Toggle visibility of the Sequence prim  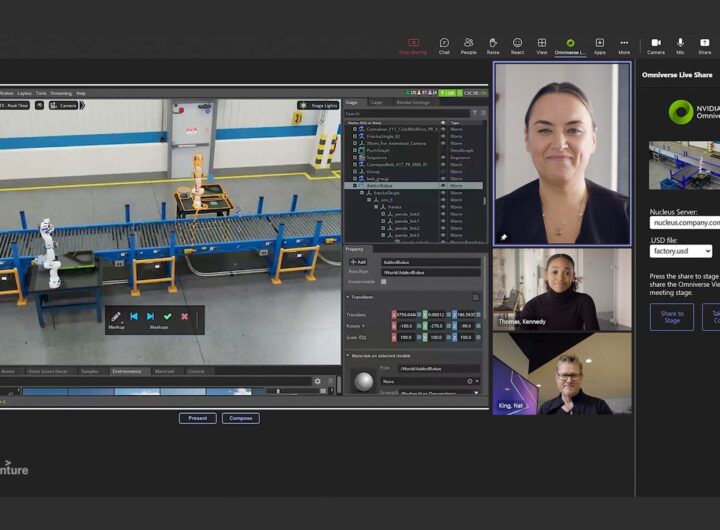pos(443,158)
